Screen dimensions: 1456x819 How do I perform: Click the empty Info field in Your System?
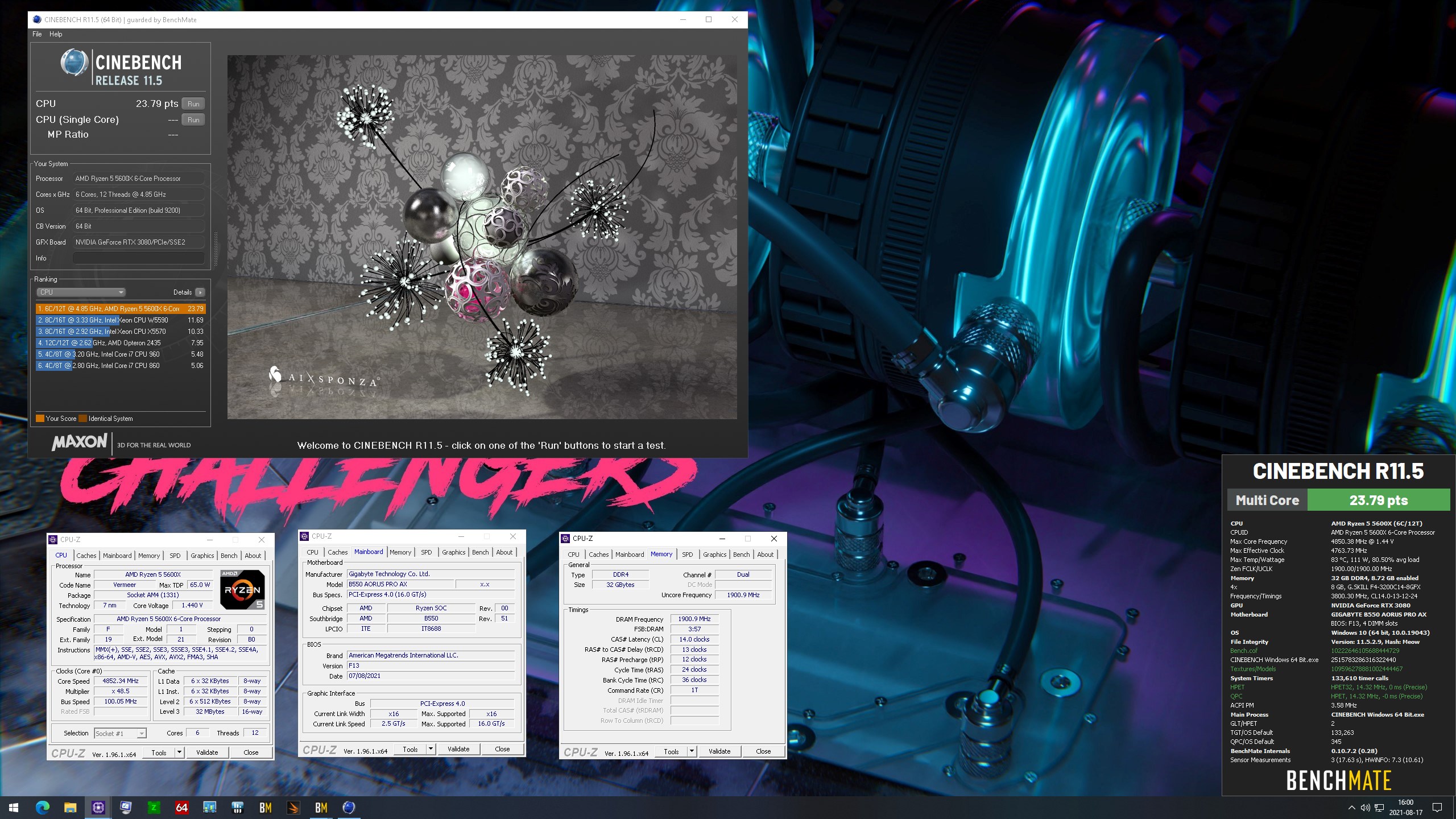click(x=139, y=258)
